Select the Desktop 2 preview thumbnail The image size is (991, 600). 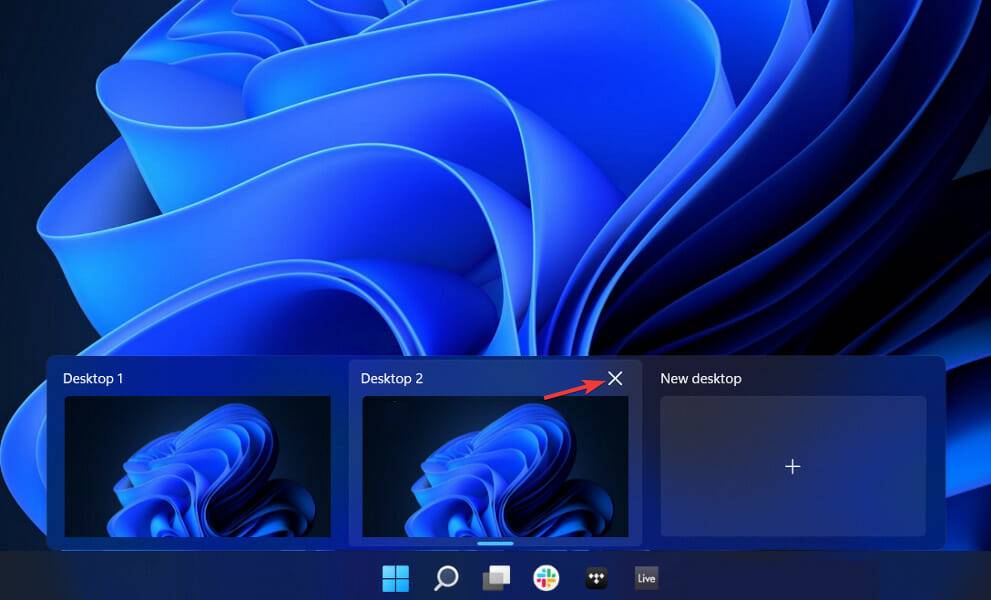click(x=495, y=466)
